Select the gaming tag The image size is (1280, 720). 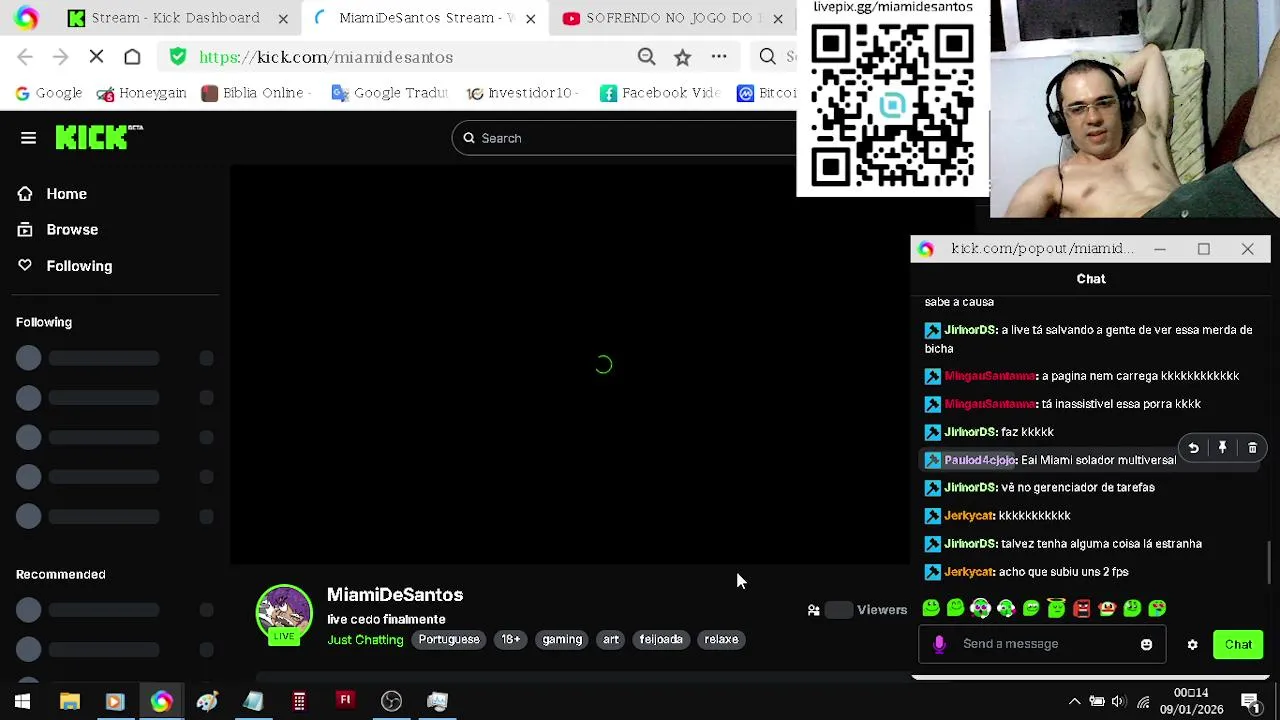[562, 640]
